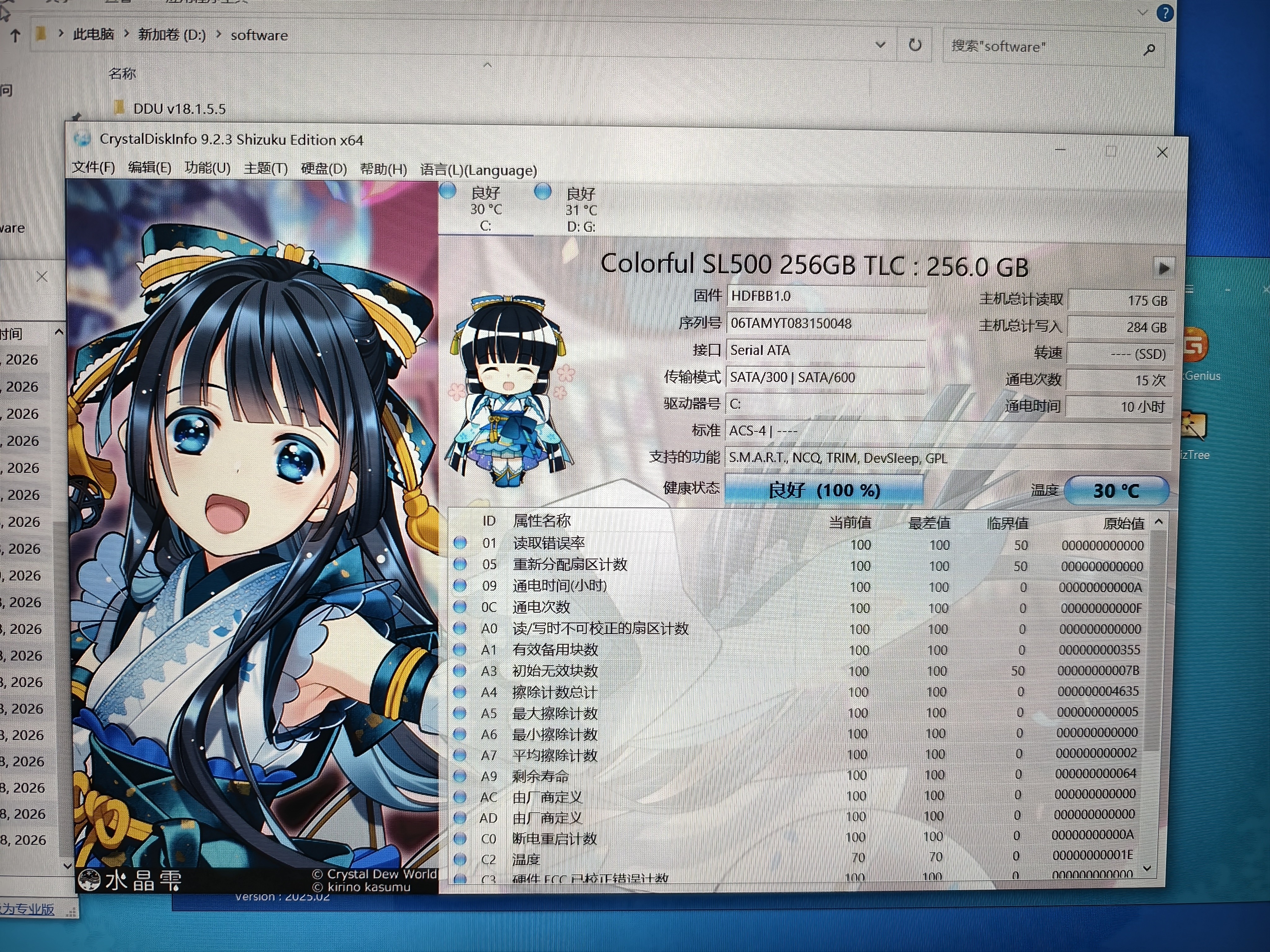The image size is (1270, 952).
Task: Click status icon for AD 由厂商定义 row
Action: (460, 817)
